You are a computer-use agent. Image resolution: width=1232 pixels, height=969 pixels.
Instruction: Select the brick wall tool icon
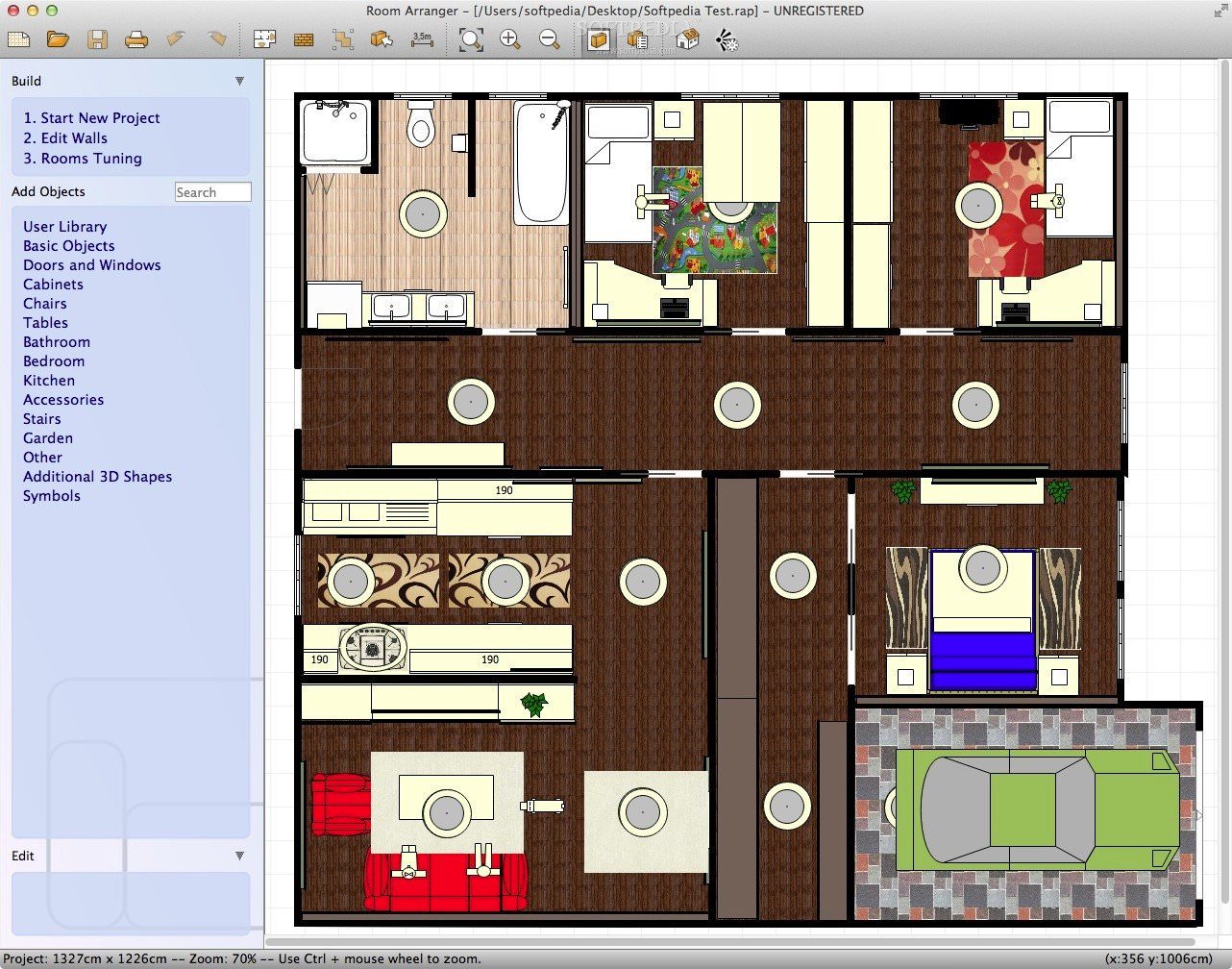(304, 39)
